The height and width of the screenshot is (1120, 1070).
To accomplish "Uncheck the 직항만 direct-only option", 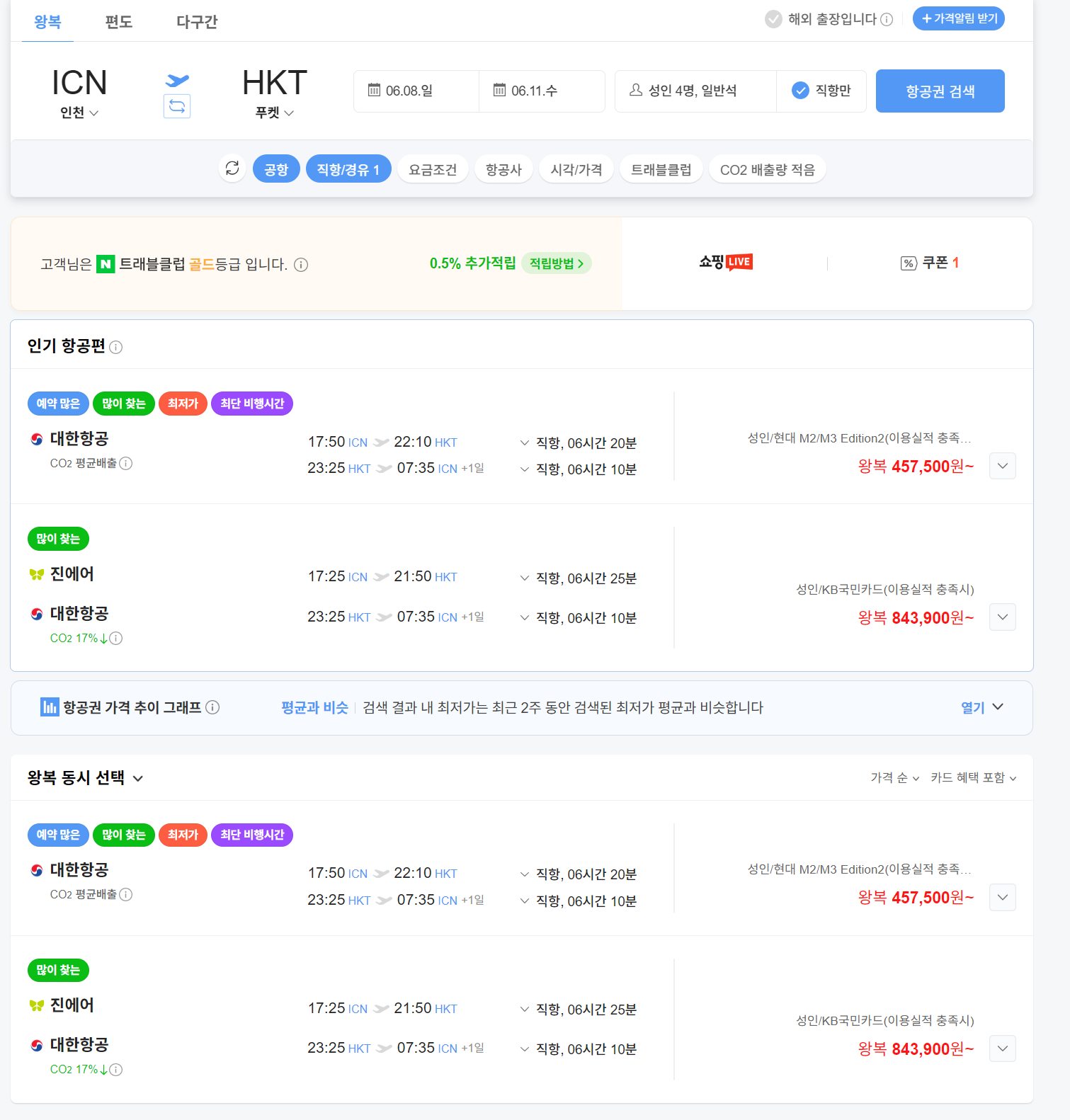I will click(821, 91).
